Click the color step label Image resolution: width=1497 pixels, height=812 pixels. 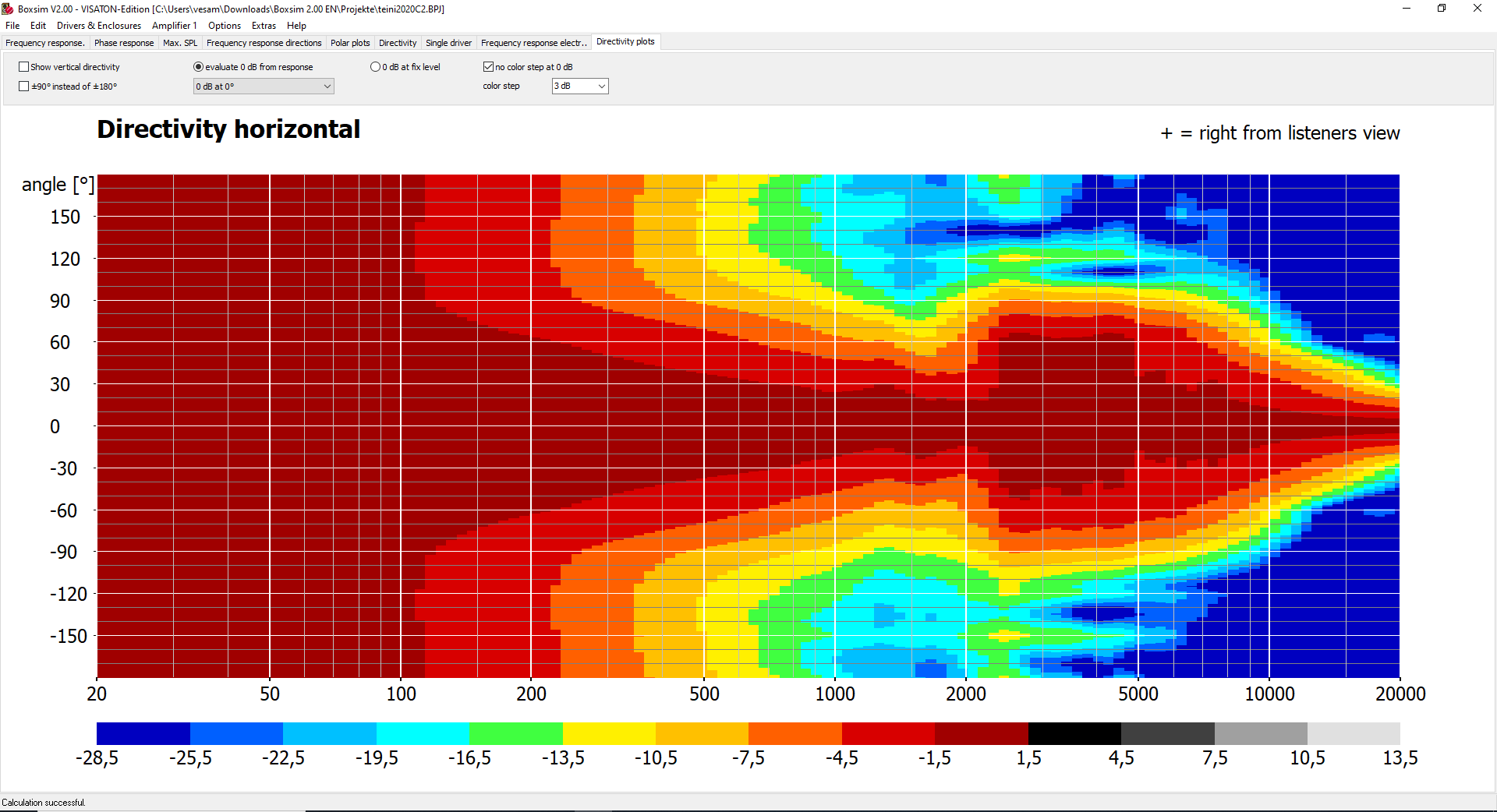coord(501,86)
